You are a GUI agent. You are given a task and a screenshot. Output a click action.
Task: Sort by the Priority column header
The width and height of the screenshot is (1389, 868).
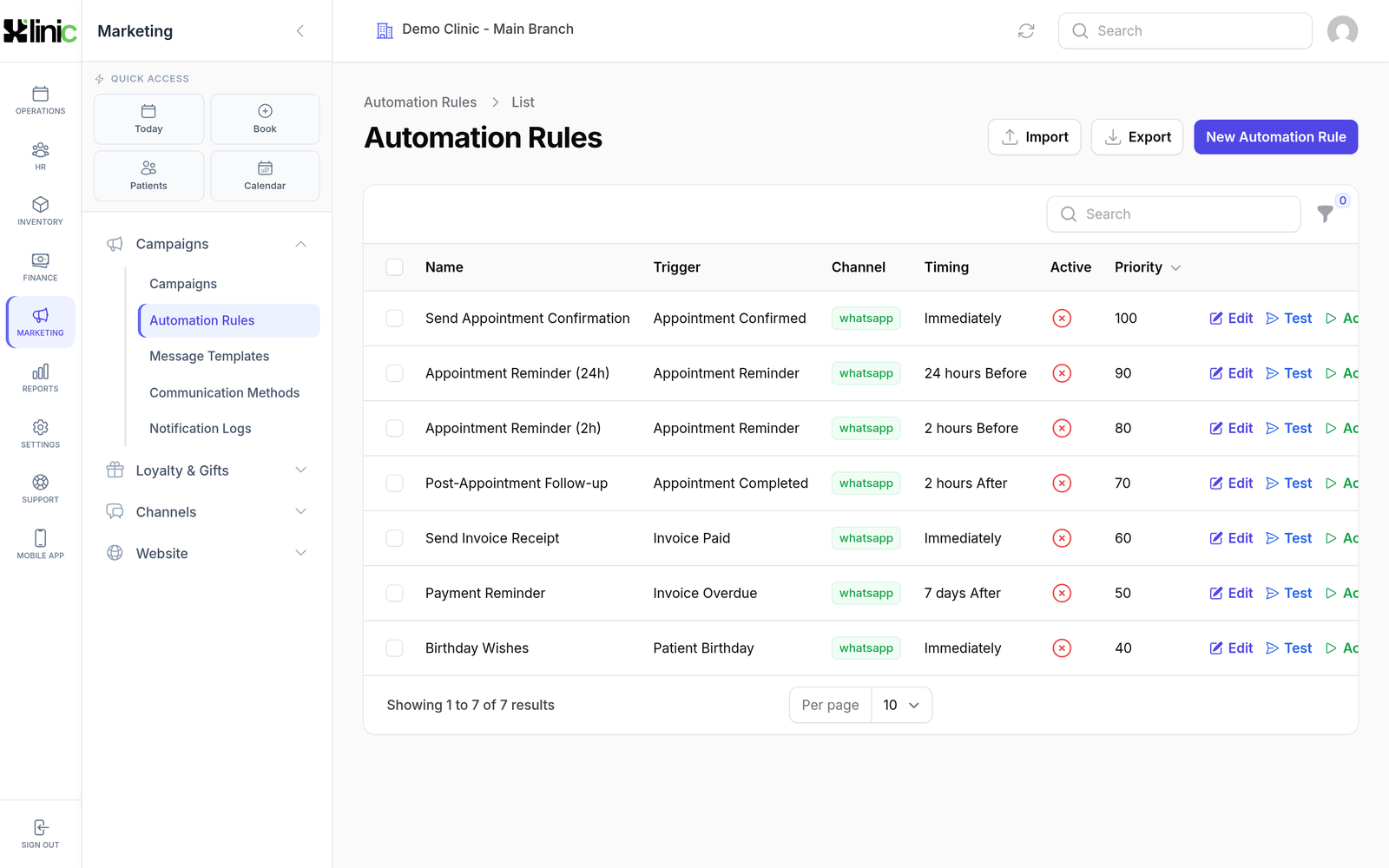1148,267
